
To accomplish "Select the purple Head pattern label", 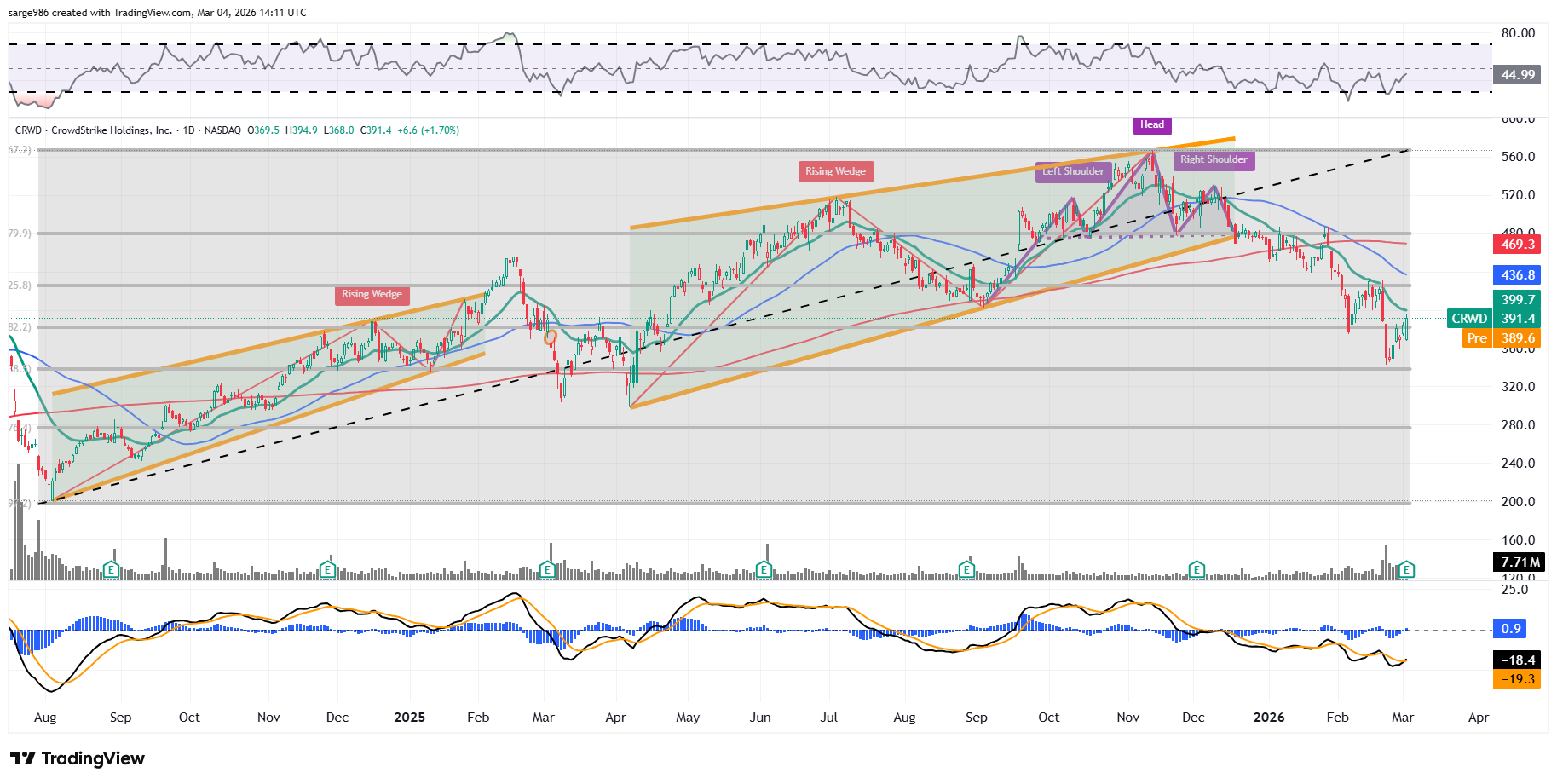I will point(1152,125).
